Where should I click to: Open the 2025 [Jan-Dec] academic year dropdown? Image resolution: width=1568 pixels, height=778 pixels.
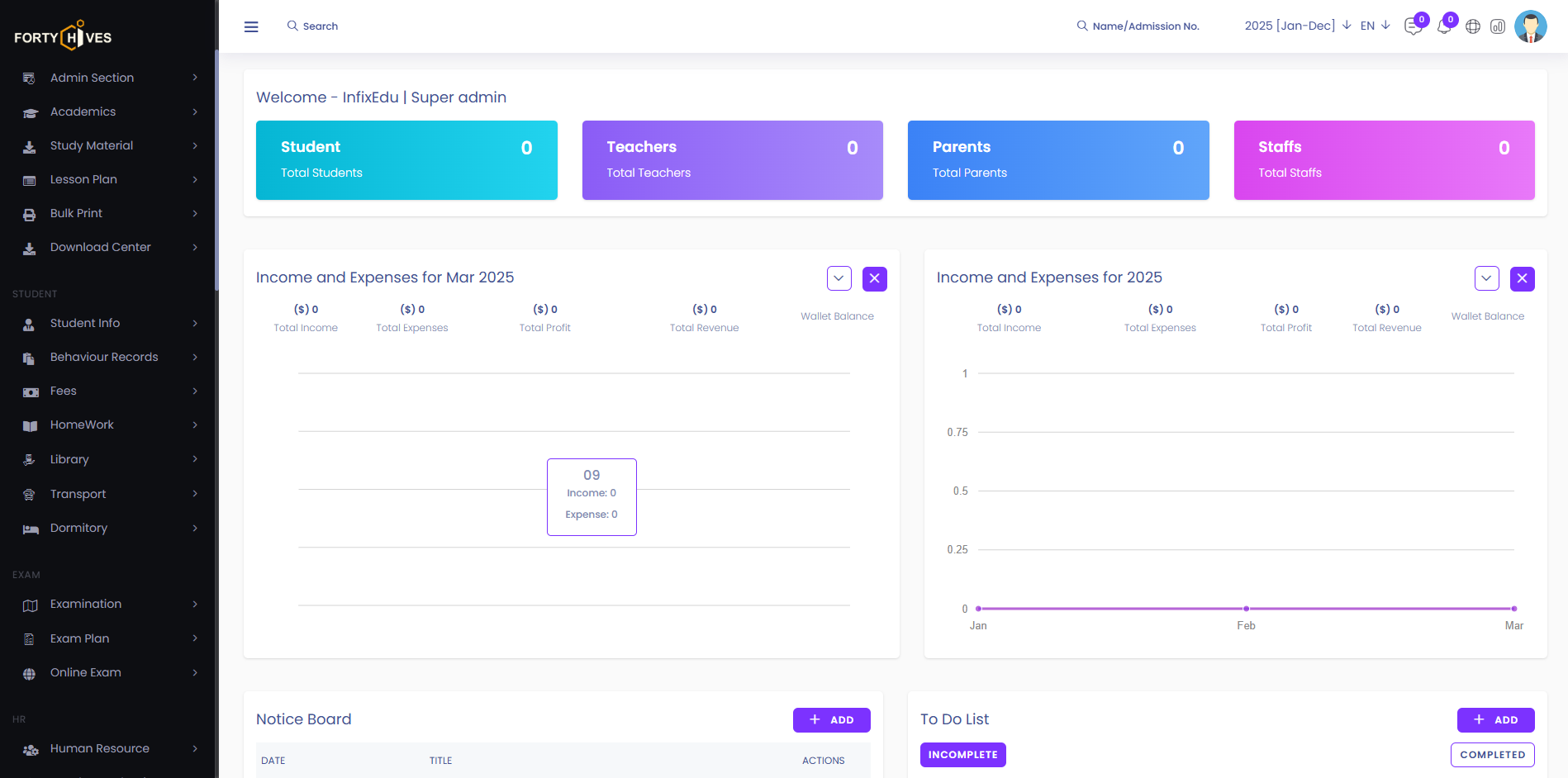click(x=1297, y=26)
